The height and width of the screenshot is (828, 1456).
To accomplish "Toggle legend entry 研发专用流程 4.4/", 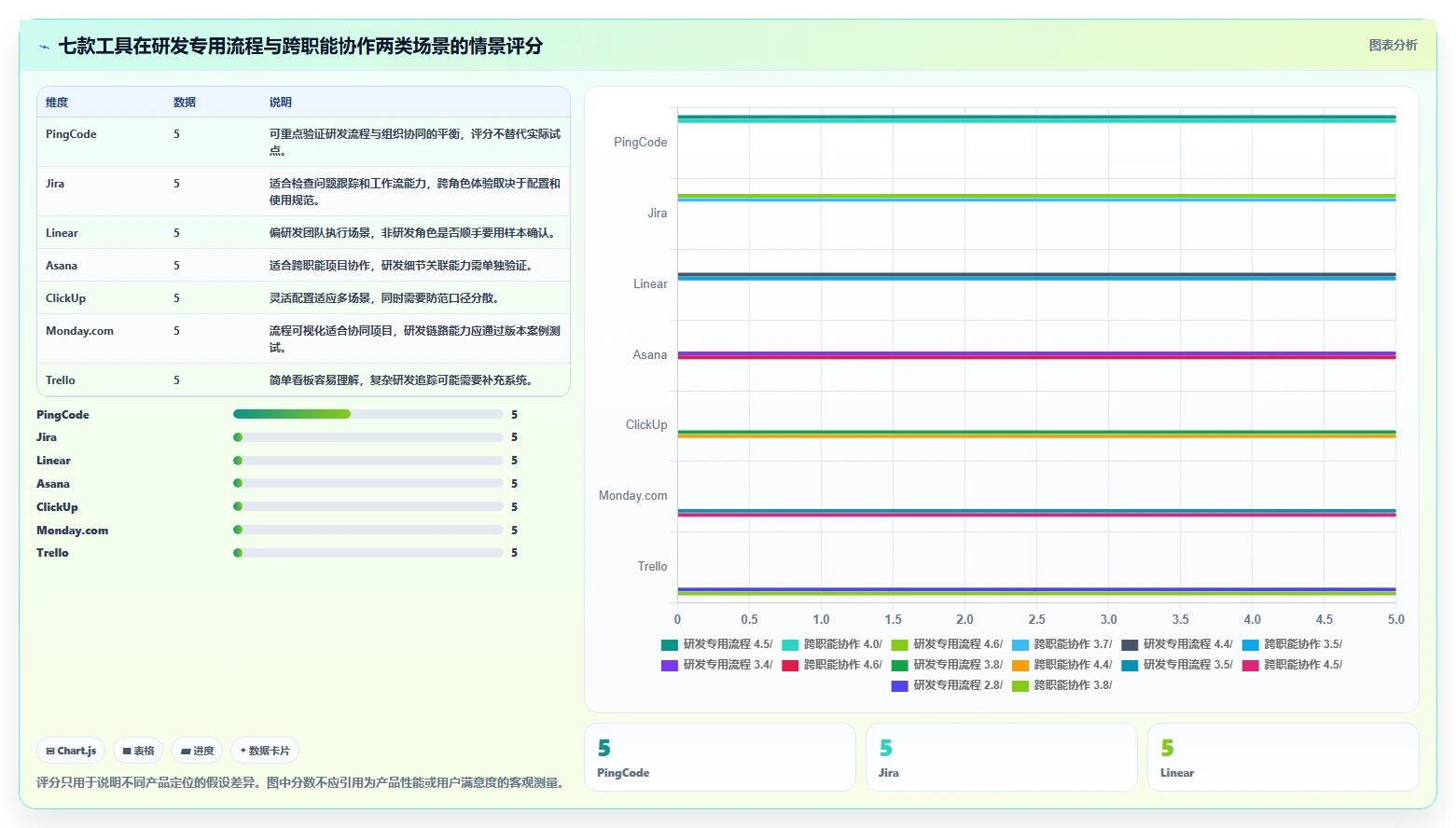I will pos(1177,644).
